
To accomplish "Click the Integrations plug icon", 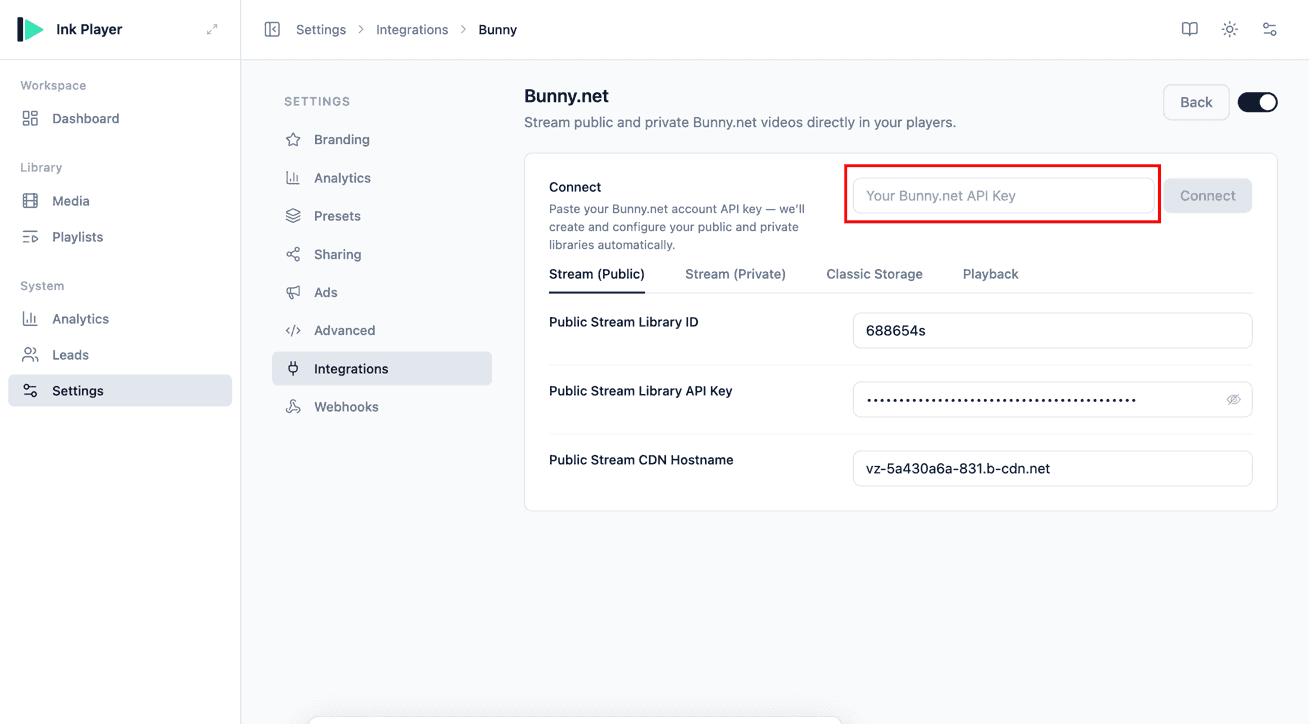I will click(x=293, y=369).
